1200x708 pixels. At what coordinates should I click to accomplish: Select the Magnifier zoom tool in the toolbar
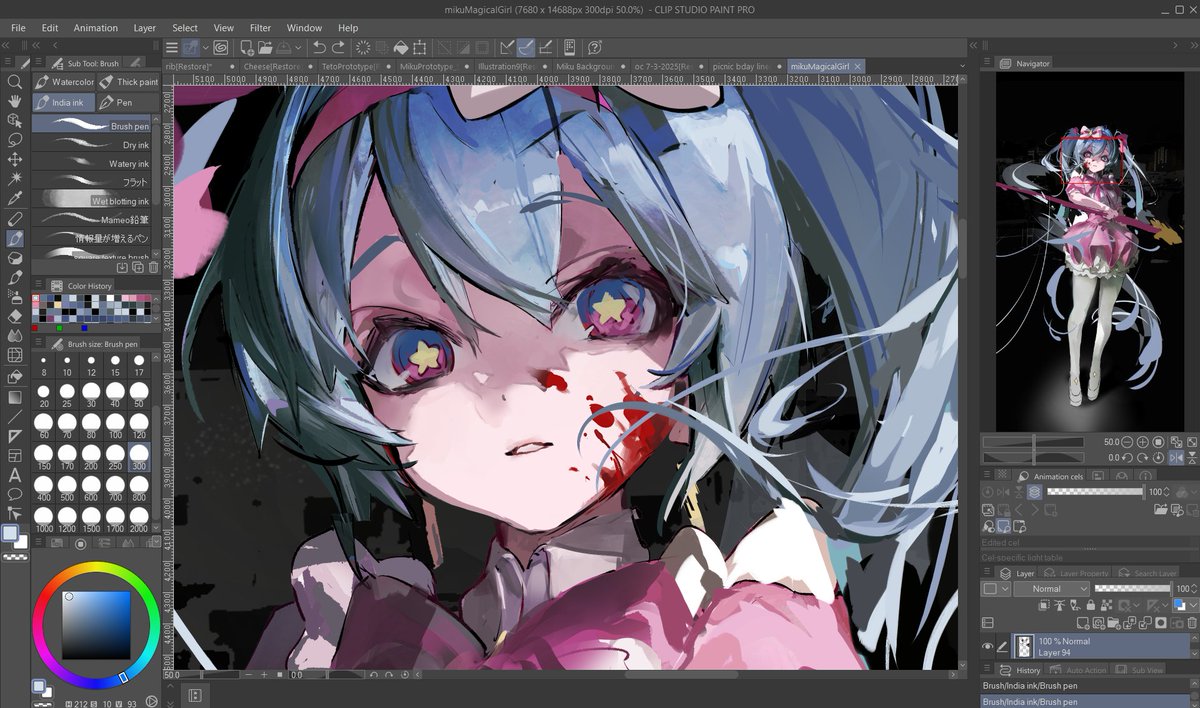[x=14, y=82]
